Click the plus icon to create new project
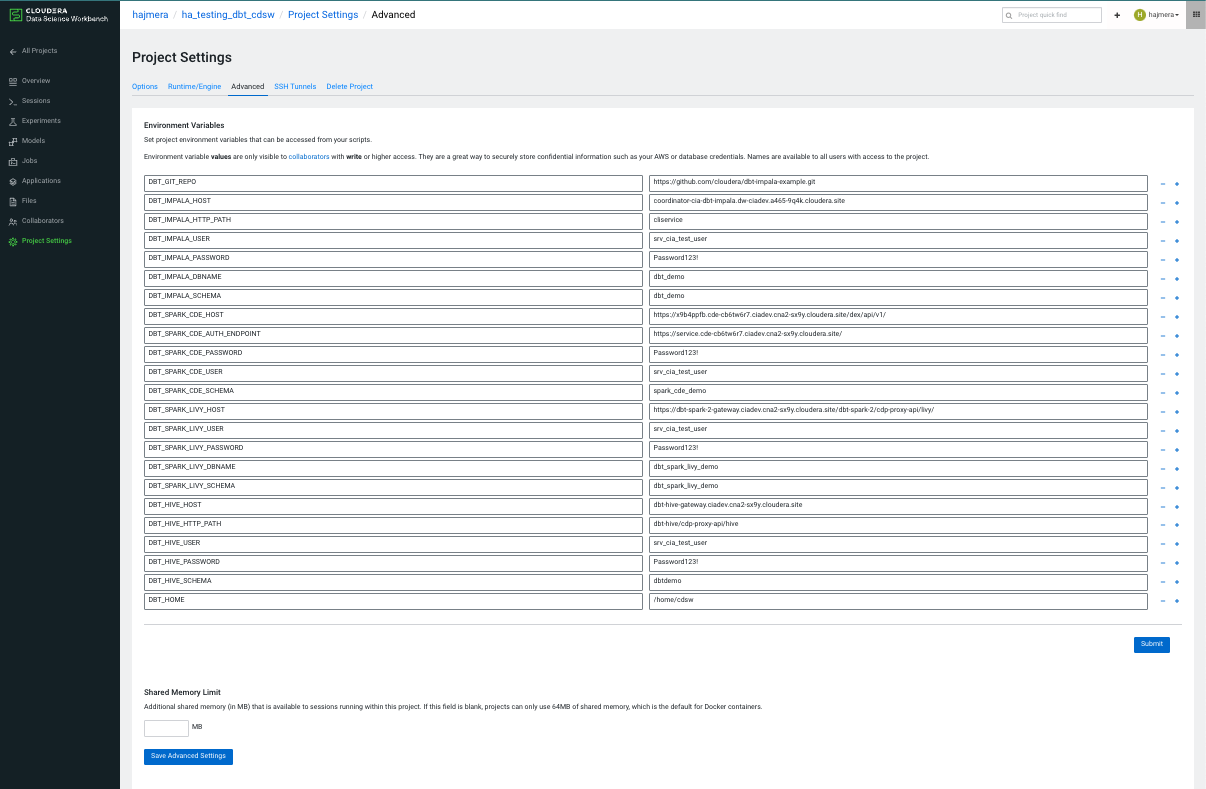Screen dimensions: 1206x789 coord(1117,15)
